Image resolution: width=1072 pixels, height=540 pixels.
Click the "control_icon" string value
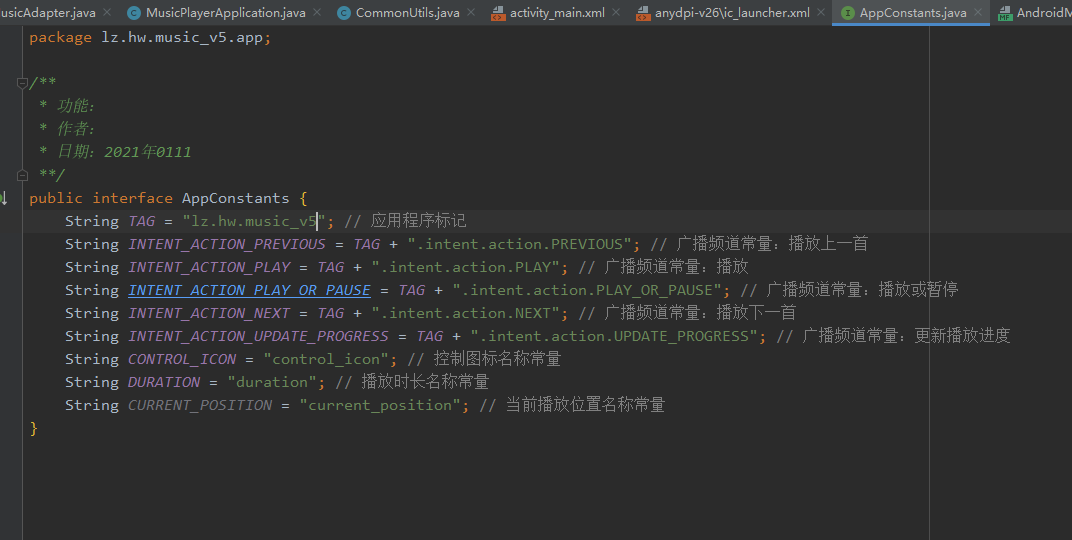326,359
